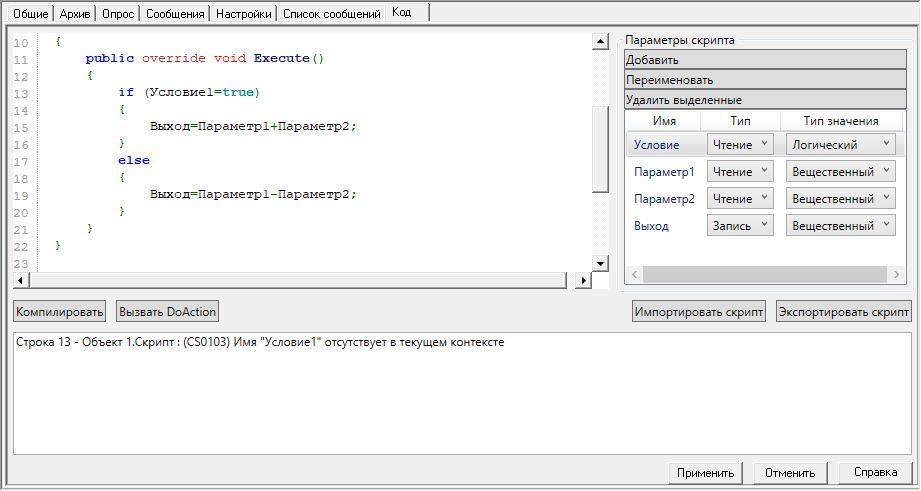
Task: Switch to the Общие tab
Action: coord(31,14)
